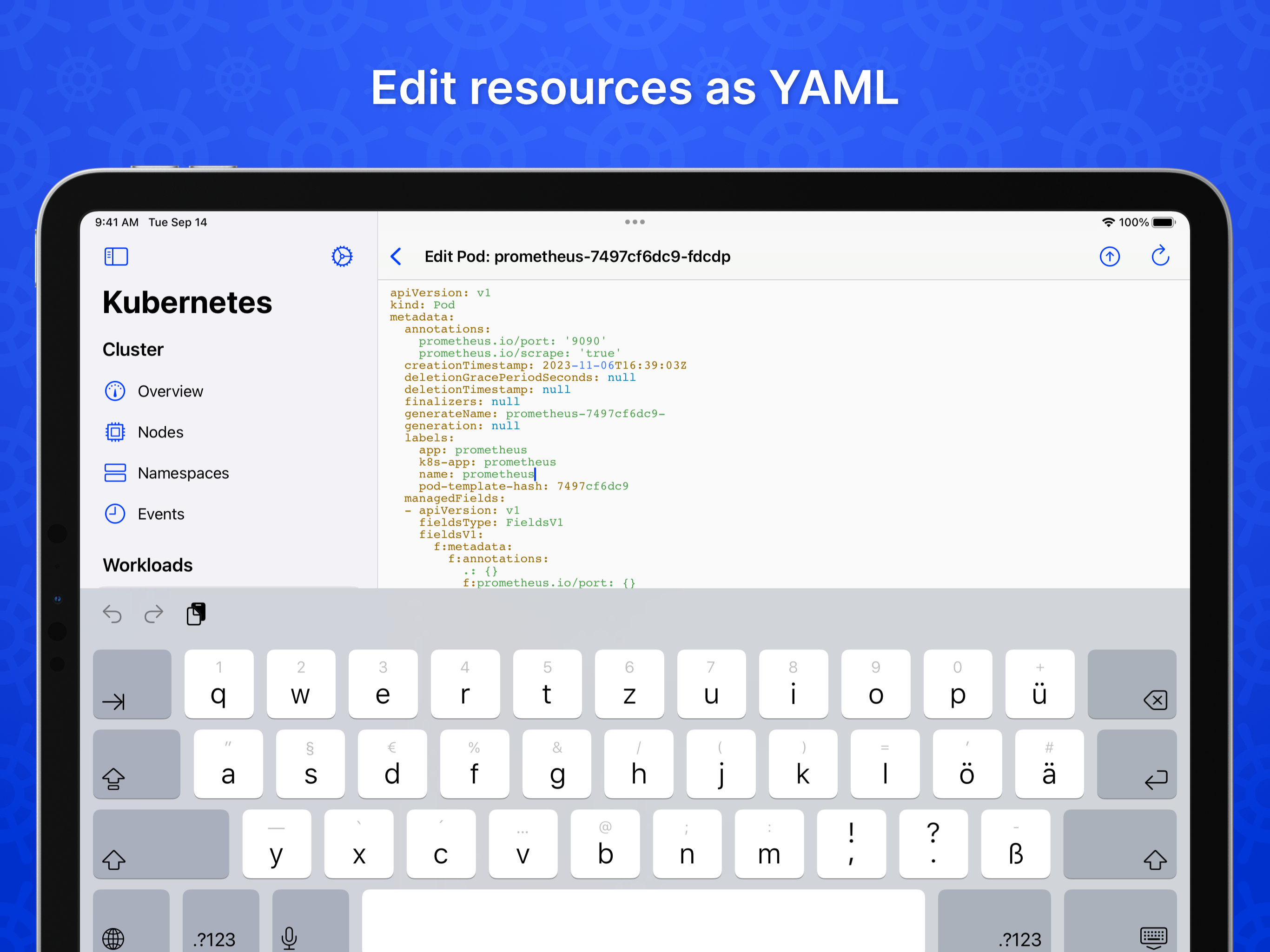Undo the last keyboard edit

(112, 614)
